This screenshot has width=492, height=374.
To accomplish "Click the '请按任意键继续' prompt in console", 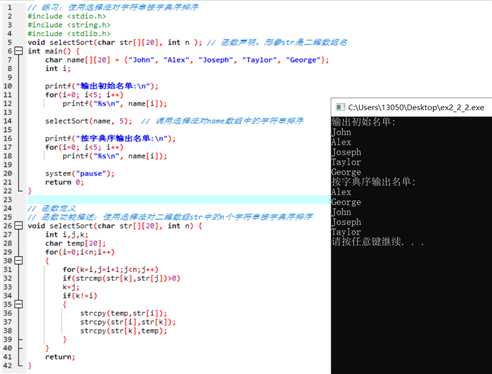I will click(378, 241).
